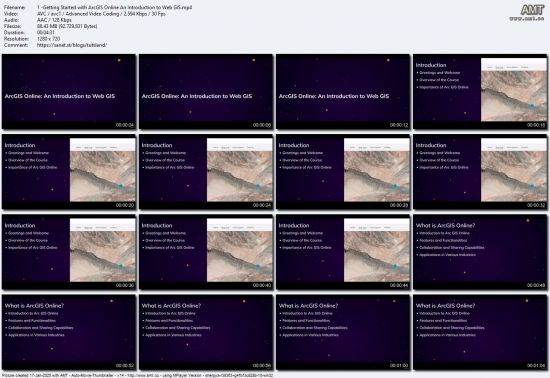The height and width of the screenshot is (378, 550).
Task: Select the Introduction thumbnail at 00:00:32
Action: coord(480,172)
